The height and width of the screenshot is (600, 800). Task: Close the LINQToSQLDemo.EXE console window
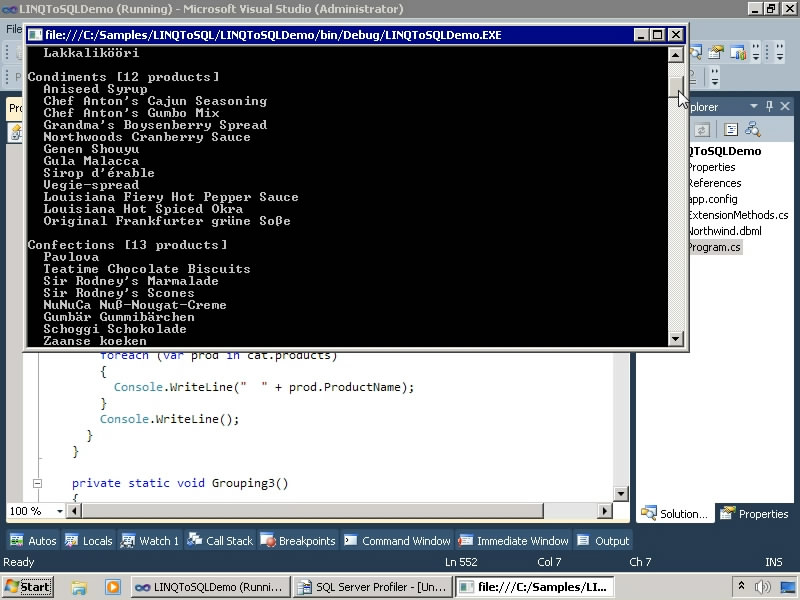point(676,35)
